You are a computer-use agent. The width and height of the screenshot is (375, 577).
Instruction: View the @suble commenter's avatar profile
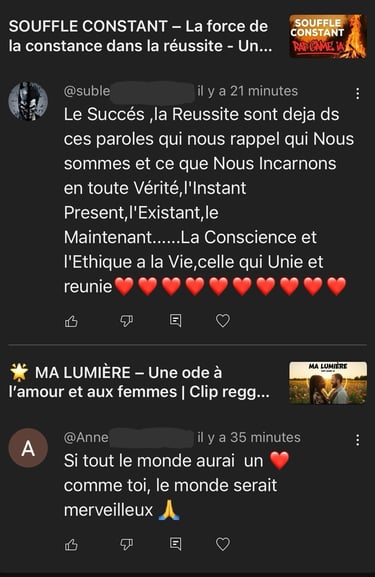pos(28,101)
